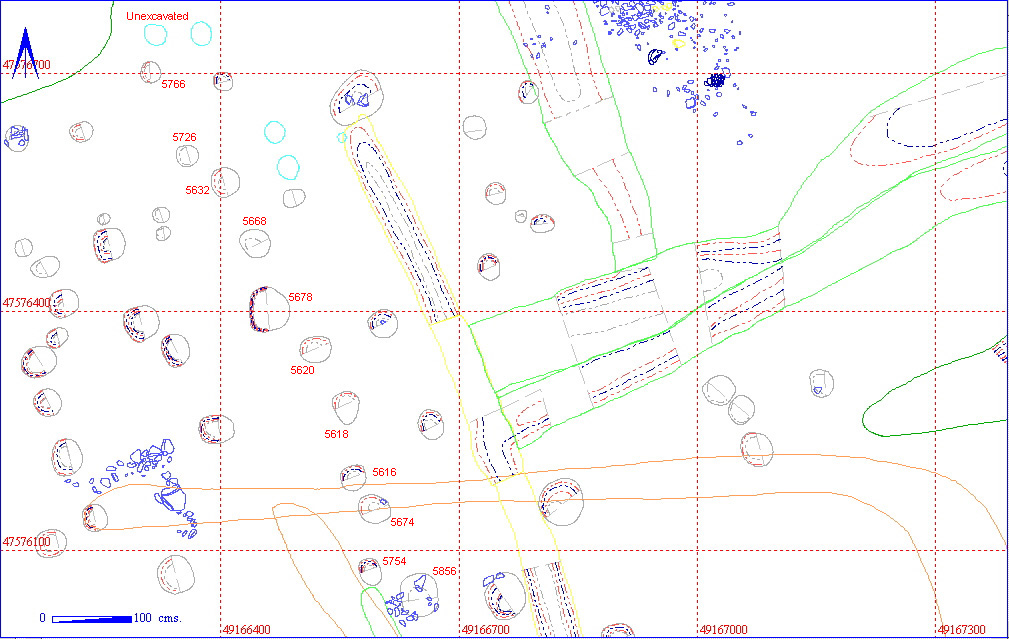Screen dimensions: 1009x639
Task: Click the northing label 47576100
Action: coord(26,542)
